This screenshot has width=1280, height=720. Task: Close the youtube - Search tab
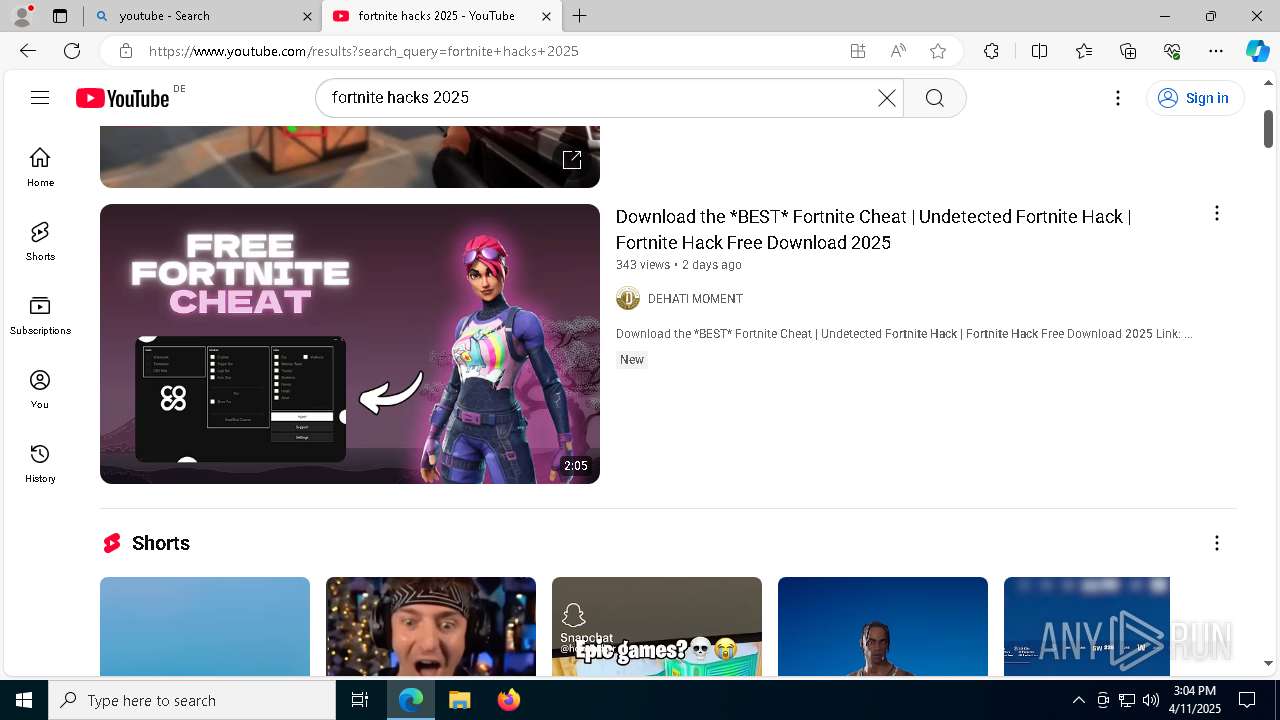pos(307,16)
